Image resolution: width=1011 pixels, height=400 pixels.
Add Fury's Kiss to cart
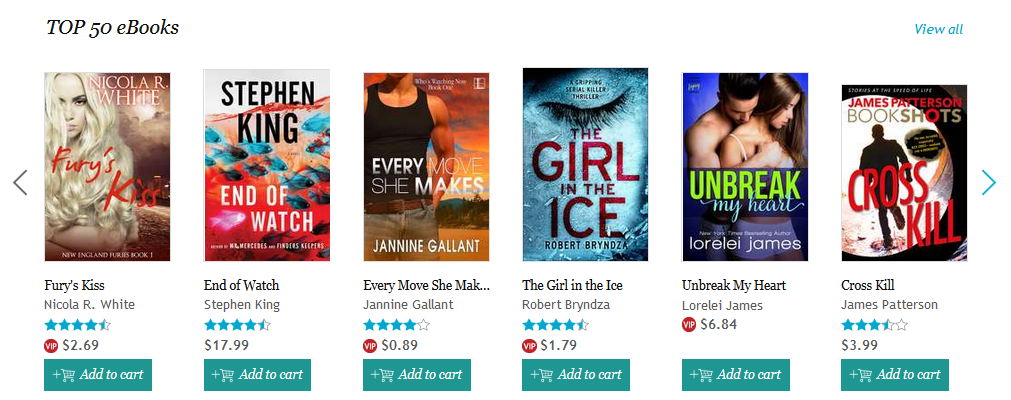coord(98,375)
